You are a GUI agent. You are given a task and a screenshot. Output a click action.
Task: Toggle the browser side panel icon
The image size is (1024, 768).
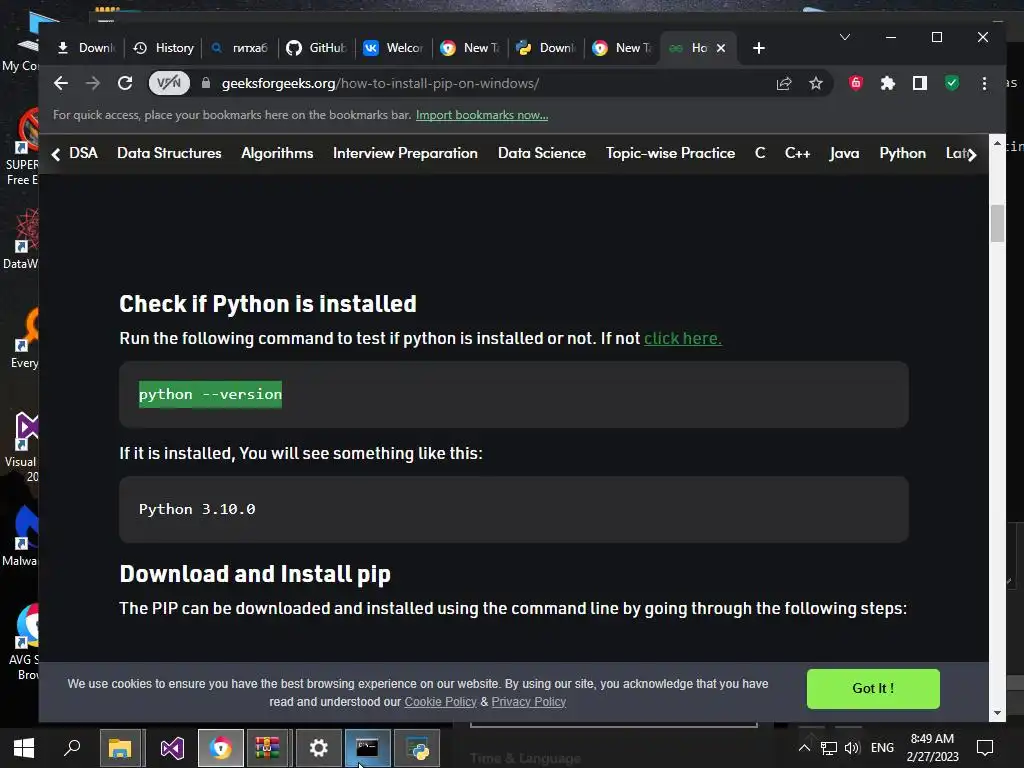[x=920, y=83]
